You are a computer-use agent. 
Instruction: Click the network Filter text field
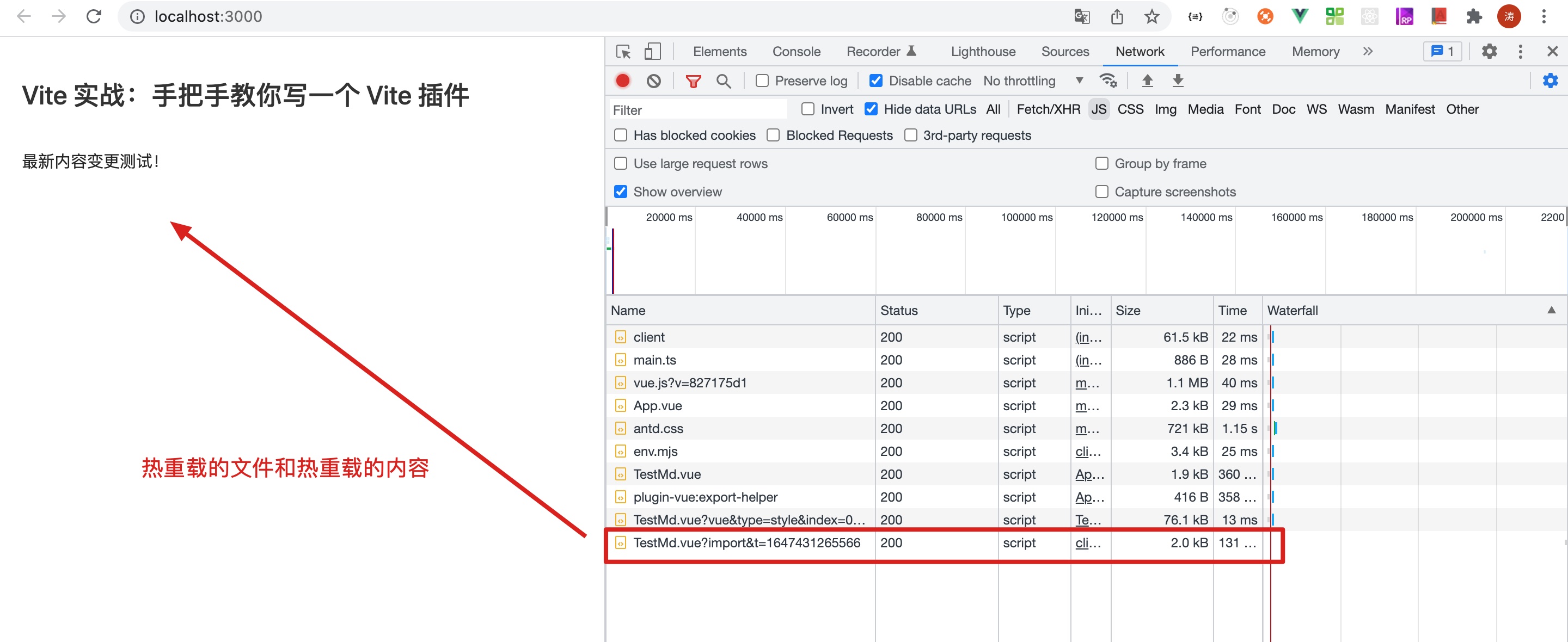[x=698, y=110]
